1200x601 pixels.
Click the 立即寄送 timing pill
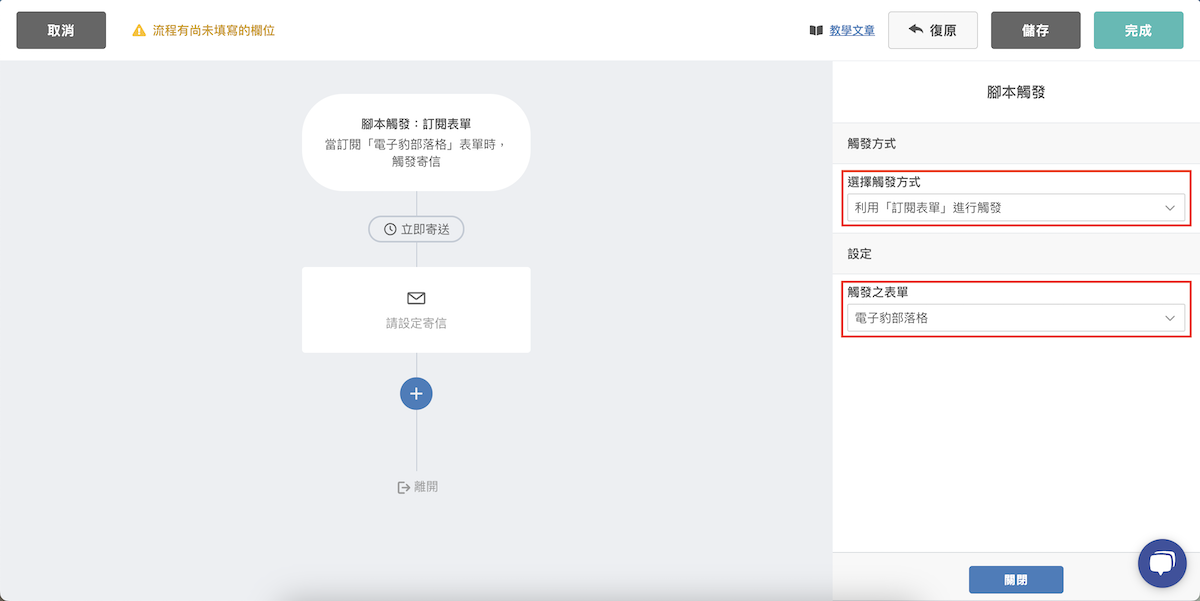(416, 229)
